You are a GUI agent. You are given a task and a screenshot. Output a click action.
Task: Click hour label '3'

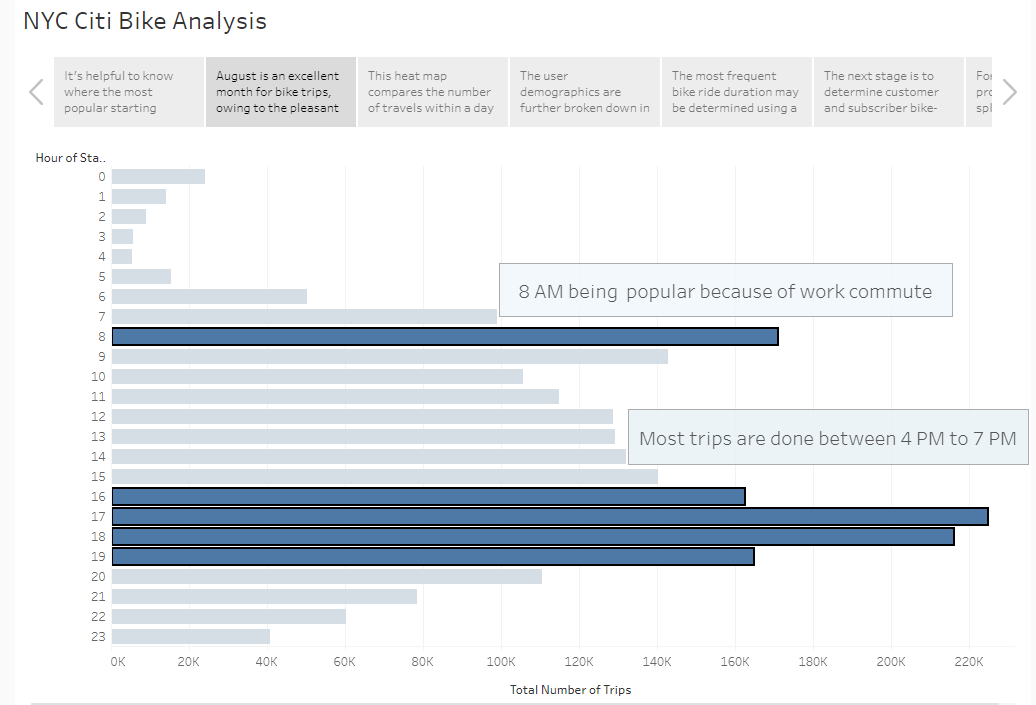102,237
